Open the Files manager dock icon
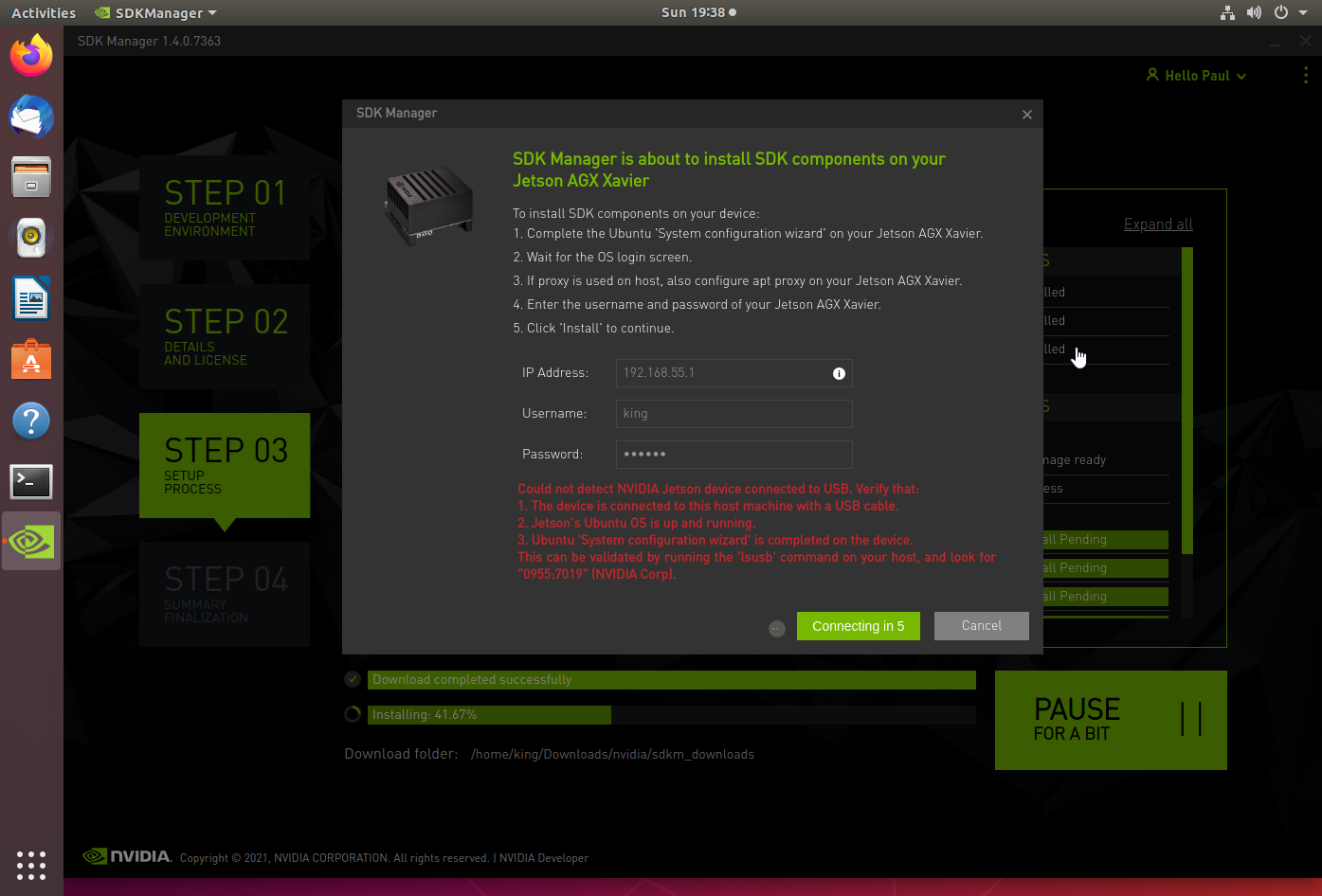The image size is (1322, 896). (31, 177)
